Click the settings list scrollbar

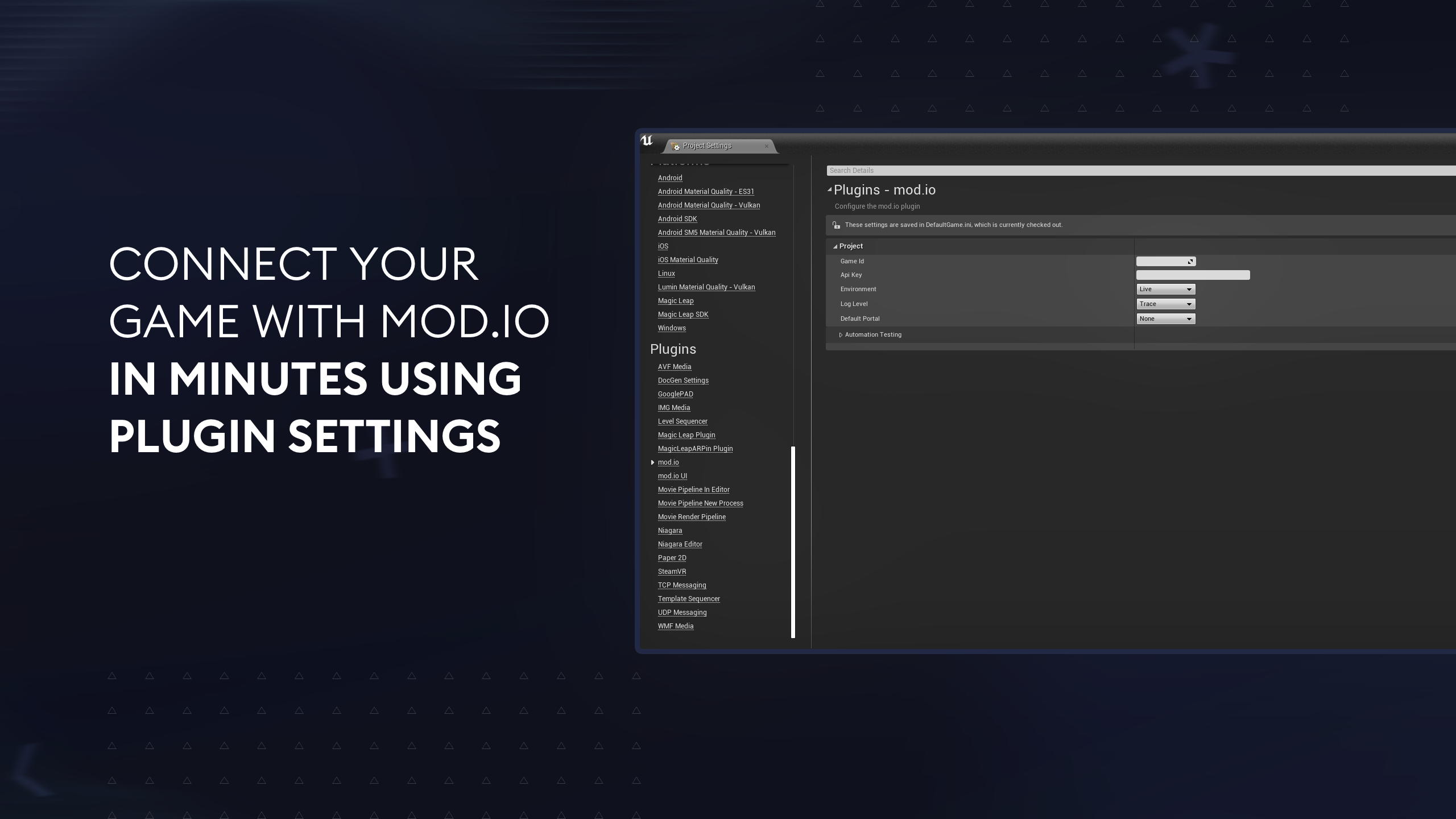(x=793, y=542)
